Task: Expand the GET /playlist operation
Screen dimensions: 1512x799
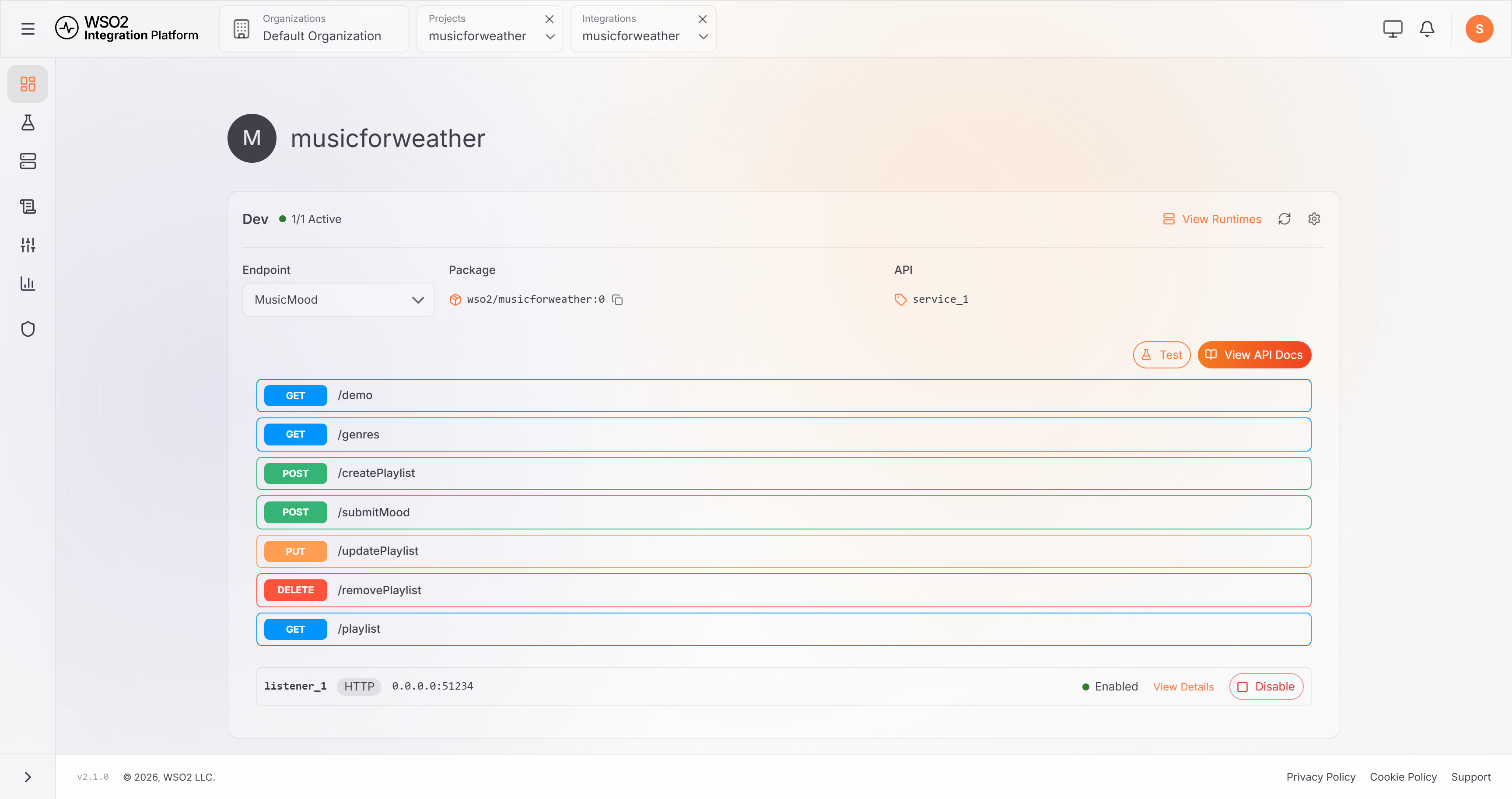Action: (784, 629)
